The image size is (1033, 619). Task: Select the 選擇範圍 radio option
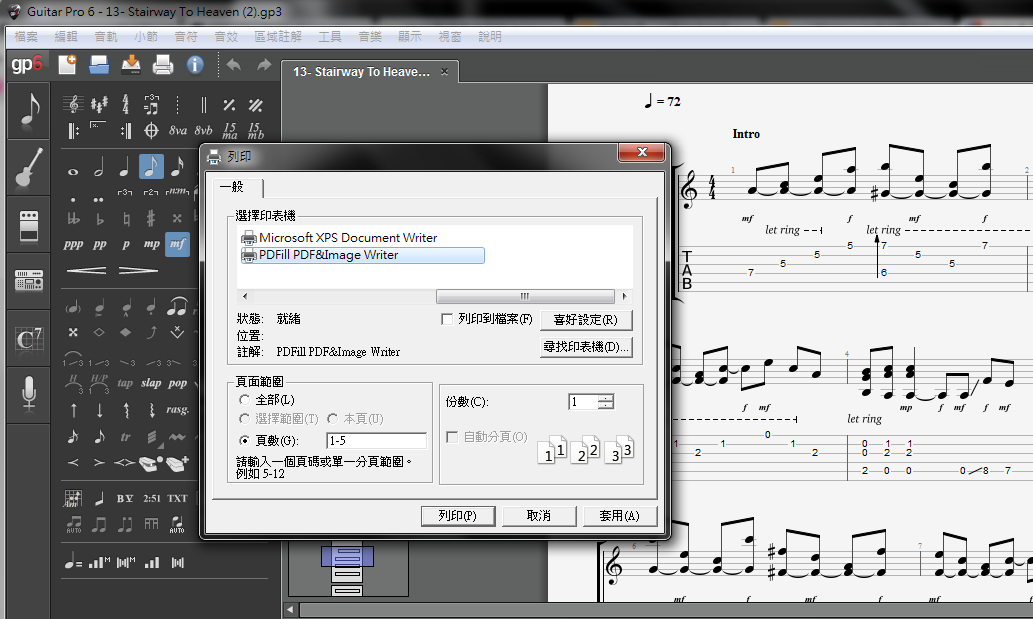pos(244,419)
